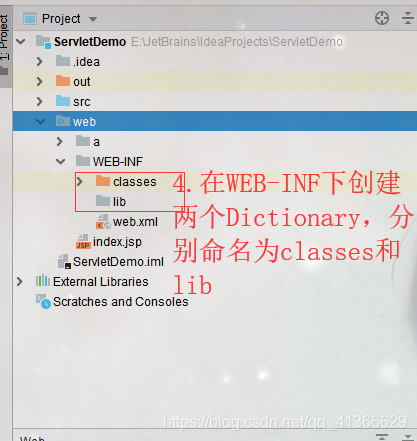The height and width of the screenshot is (441, 417).
Task: Select the blue src folder icon
Action: [63, 101]
